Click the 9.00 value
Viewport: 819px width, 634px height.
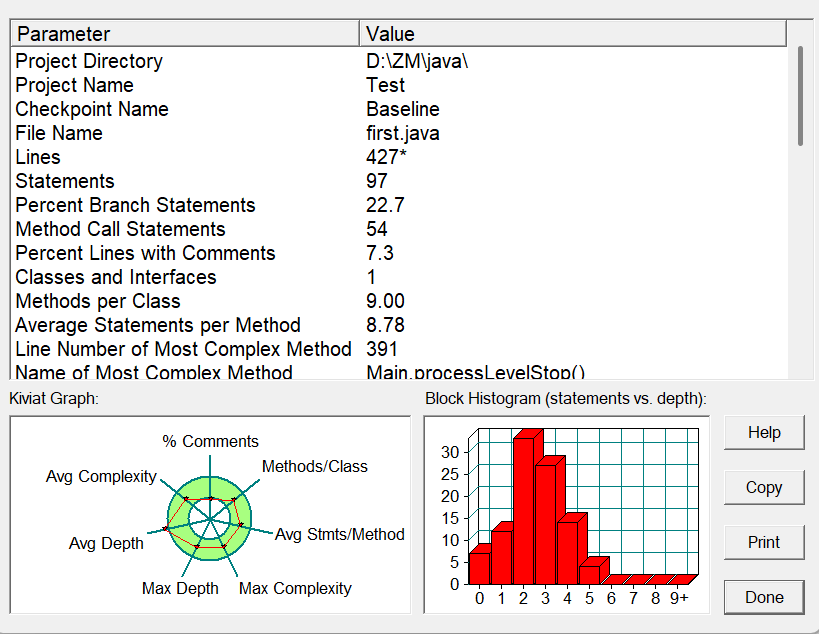click(385, 301)
